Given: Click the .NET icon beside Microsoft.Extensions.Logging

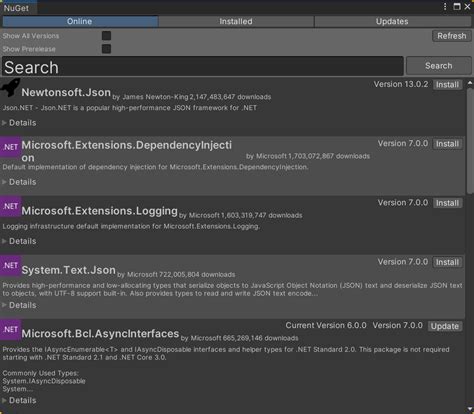Looking at the screenshot, I should (10, 206).
